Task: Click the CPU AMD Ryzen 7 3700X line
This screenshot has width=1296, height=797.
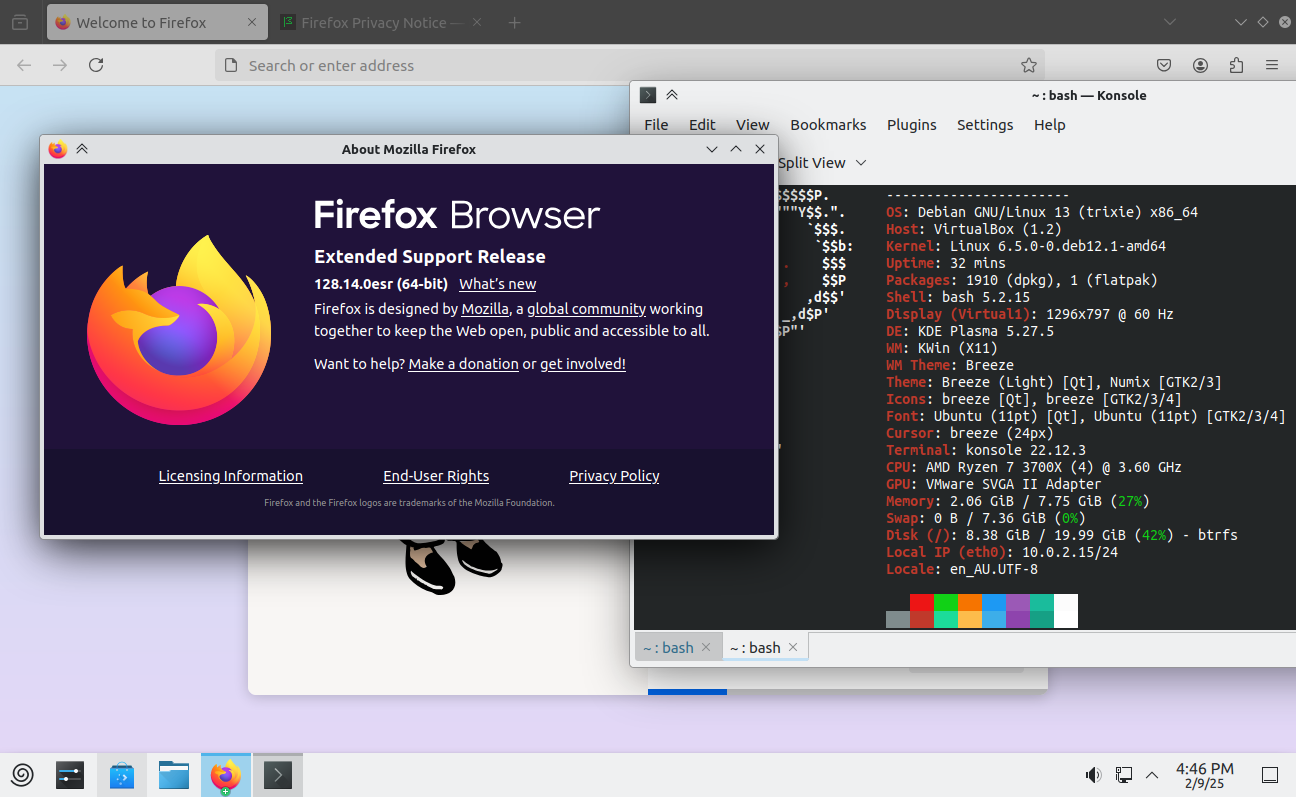Action: coord(1034,467)
